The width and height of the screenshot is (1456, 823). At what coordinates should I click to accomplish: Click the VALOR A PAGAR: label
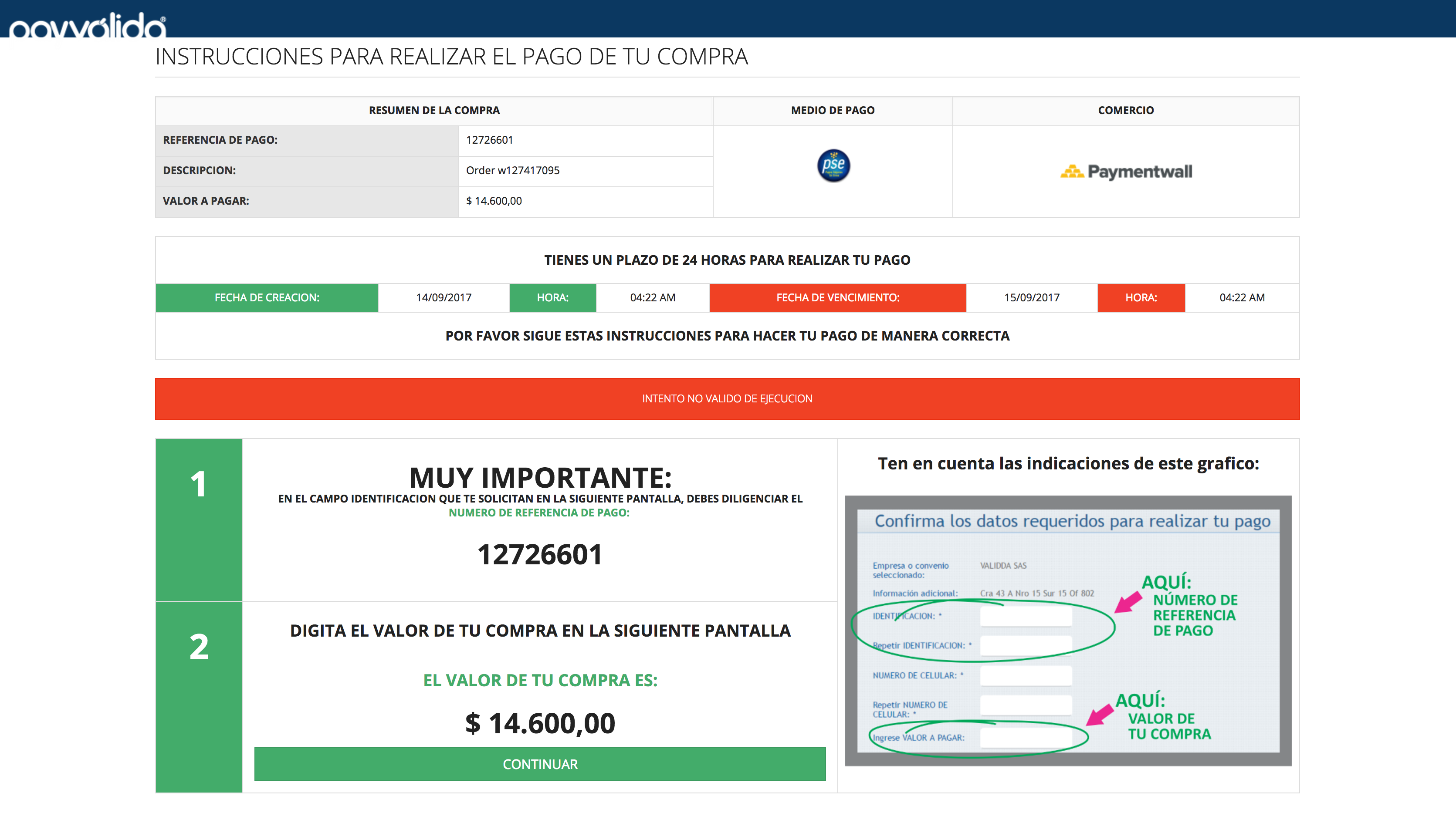click(206, 201)
